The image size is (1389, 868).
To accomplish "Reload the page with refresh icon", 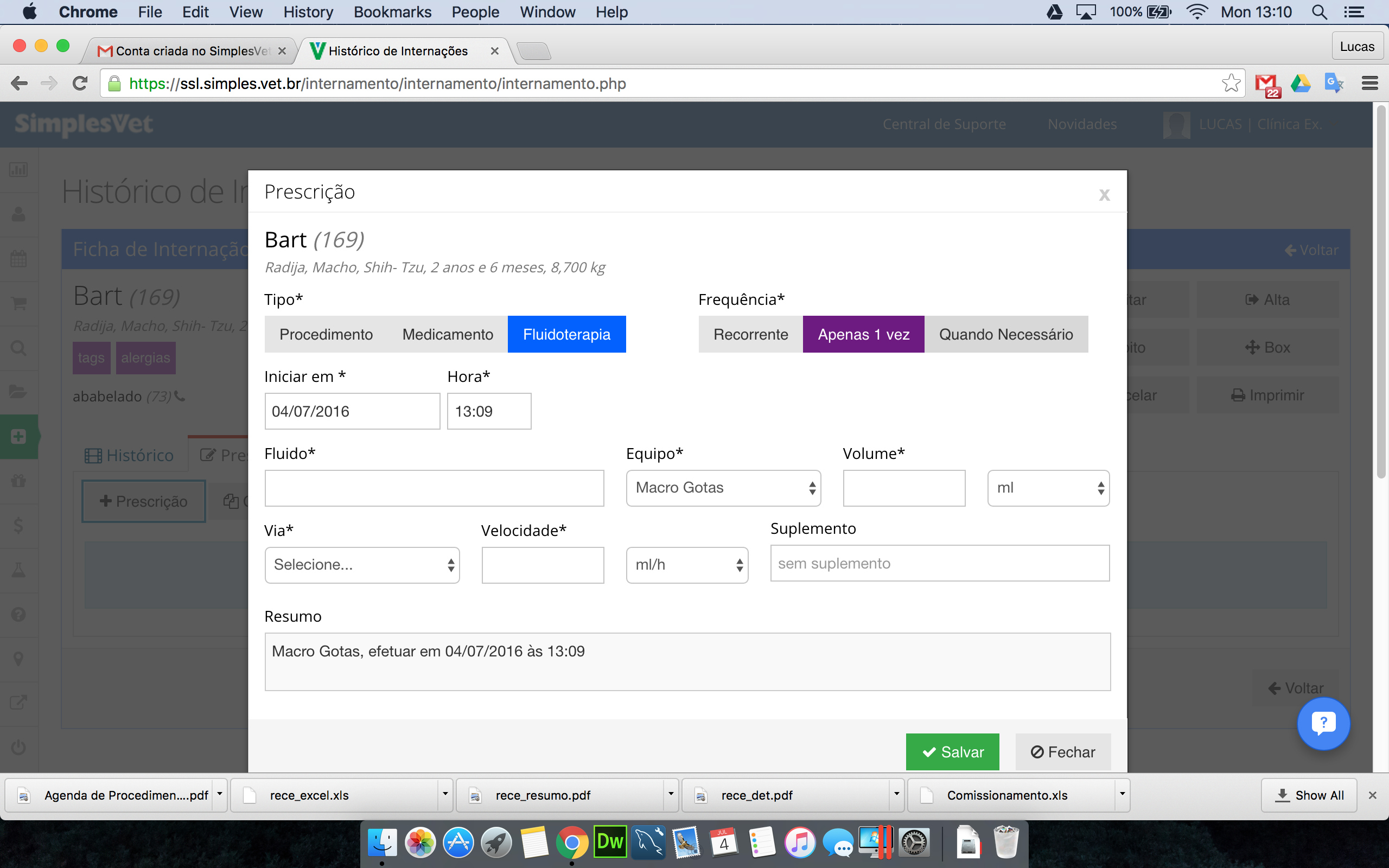I will [80, 84].
